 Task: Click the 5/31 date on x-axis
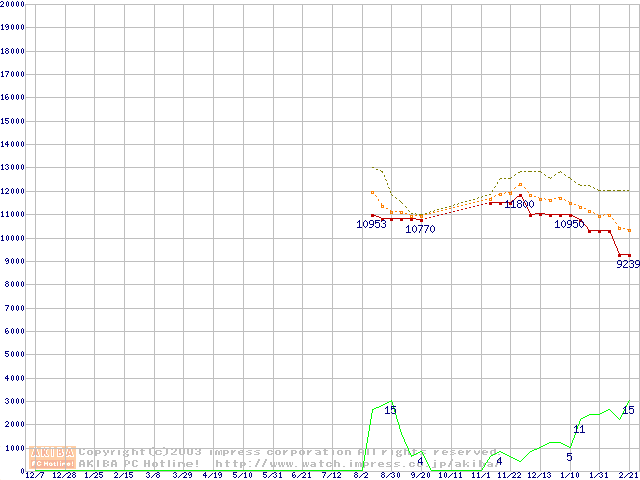[x=272, y=475]
